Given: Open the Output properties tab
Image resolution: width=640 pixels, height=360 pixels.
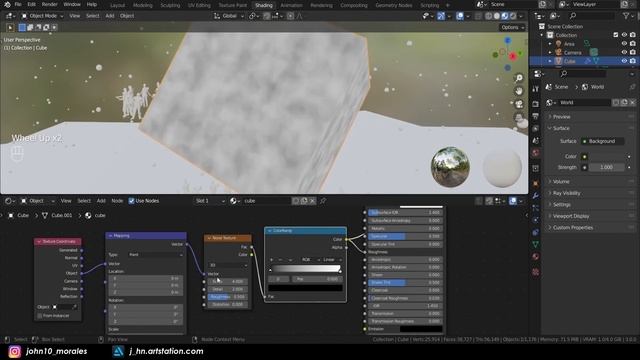Looking at the screenshot, I should (536, 116).
